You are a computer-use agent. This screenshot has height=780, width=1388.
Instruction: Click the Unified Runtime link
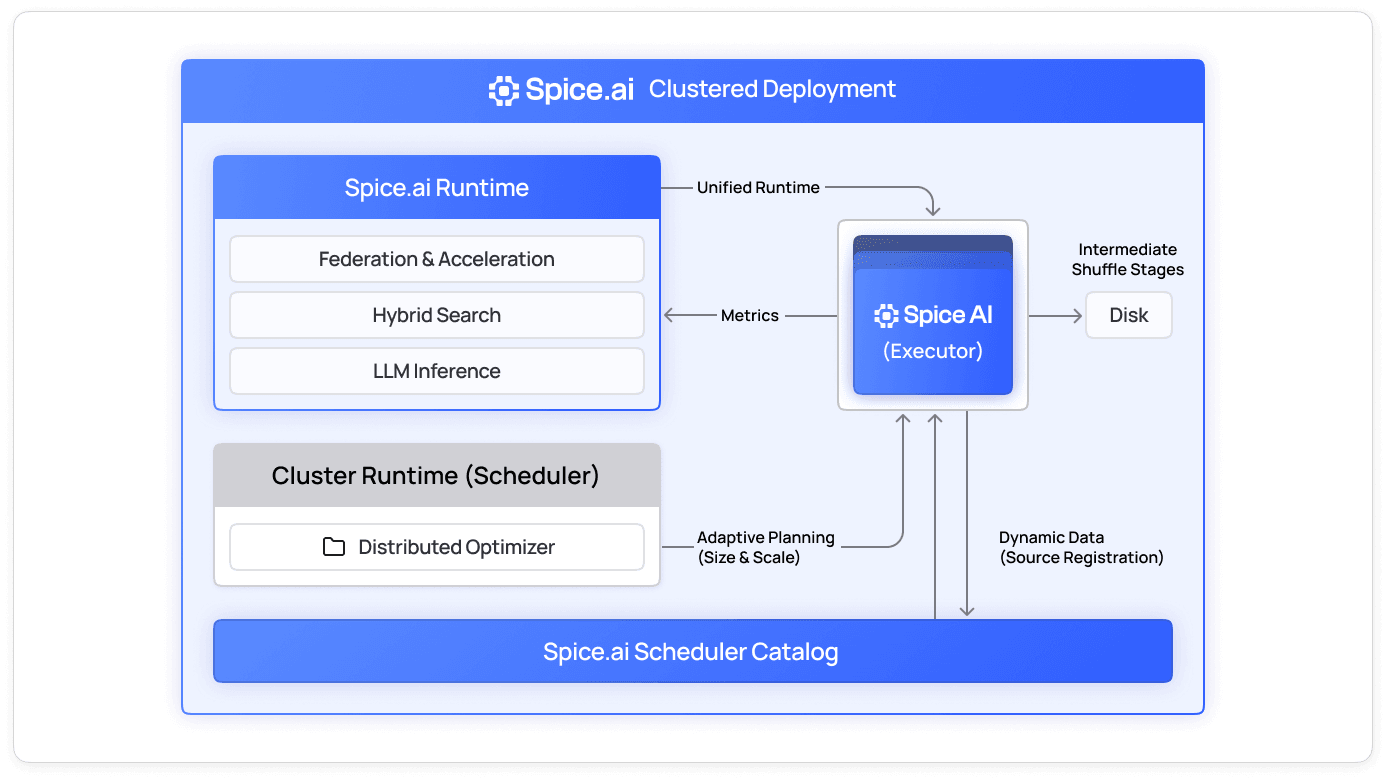(x=759, y=187)
